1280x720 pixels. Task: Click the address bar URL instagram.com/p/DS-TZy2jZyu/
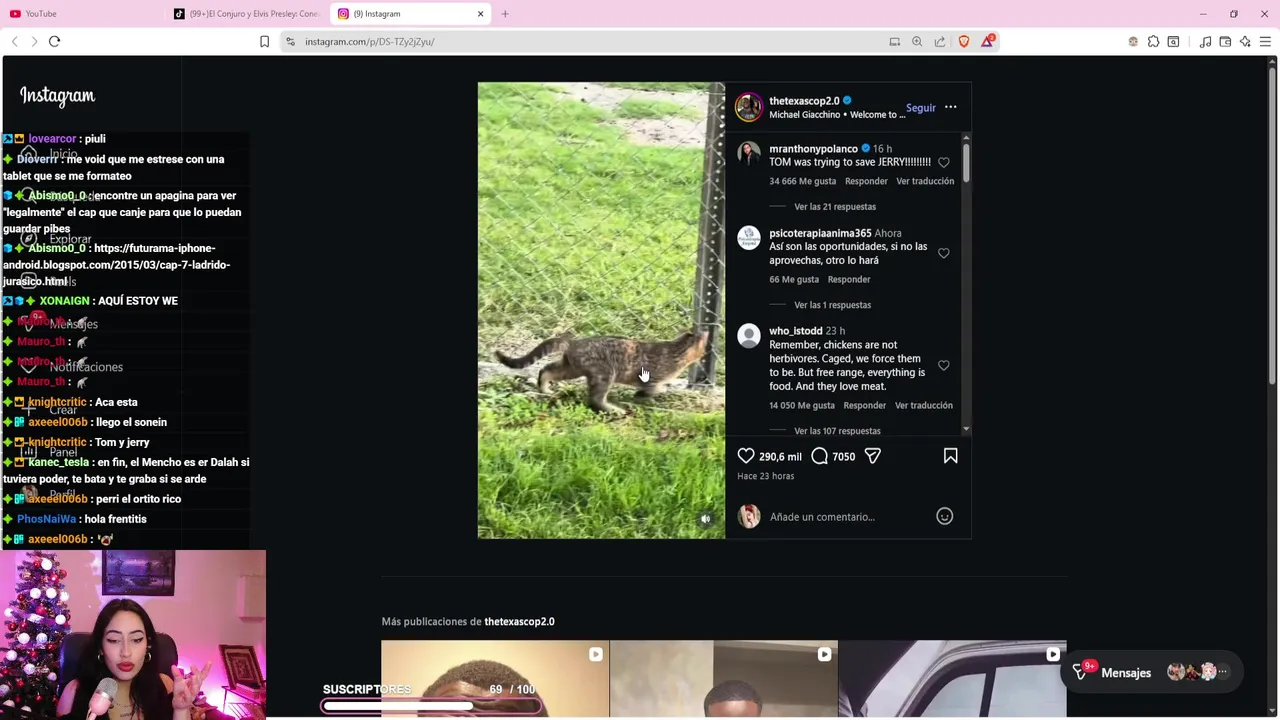click(369, 42)
